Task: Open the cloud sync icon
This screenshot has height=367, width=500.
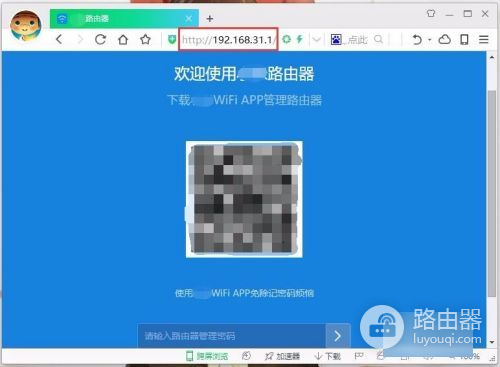Action: pos(444,39)
